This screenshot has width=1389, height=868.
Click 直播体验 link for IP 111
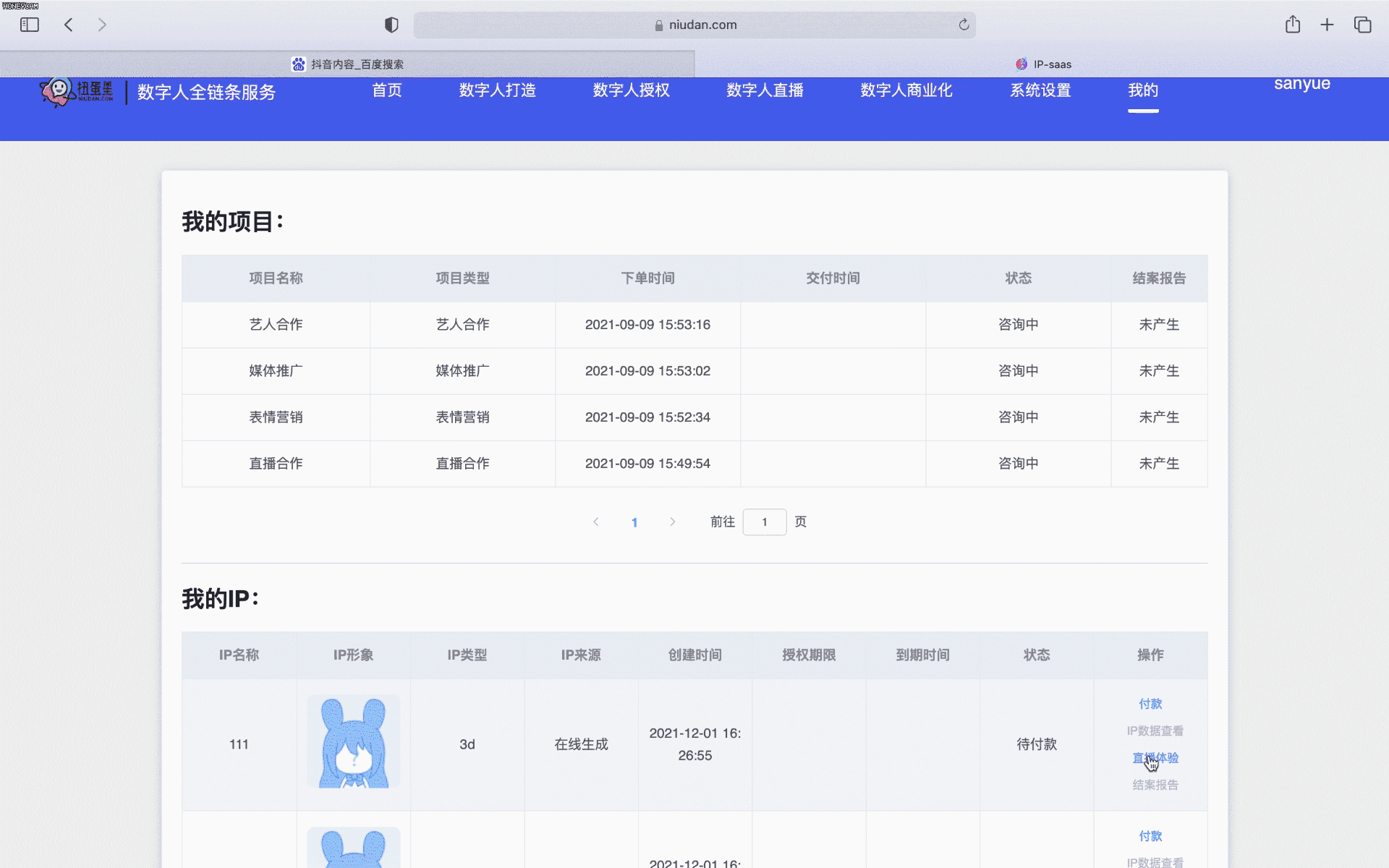pos(1155,758)
